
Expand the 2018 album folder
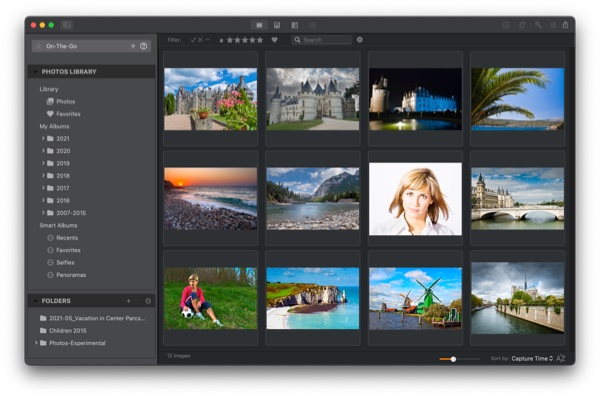pyautogui.click(x=43, y=175)
